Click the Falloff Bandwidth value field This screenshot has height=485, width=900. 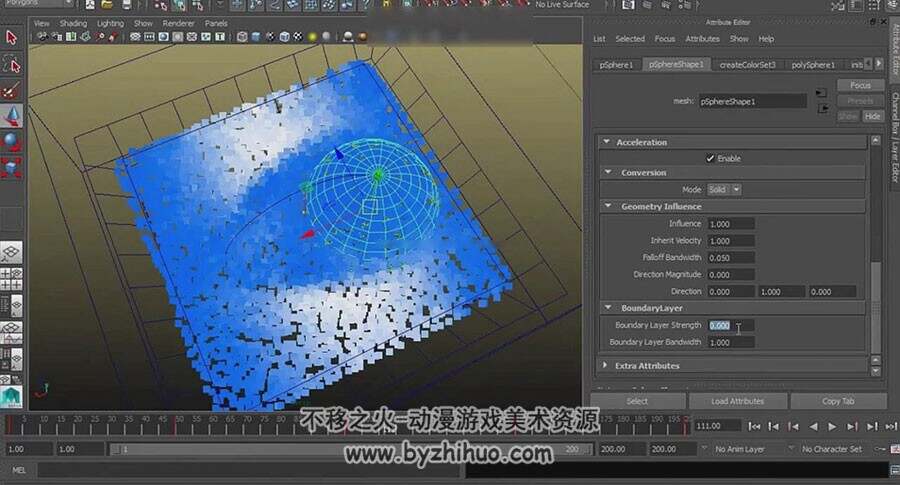731,258
